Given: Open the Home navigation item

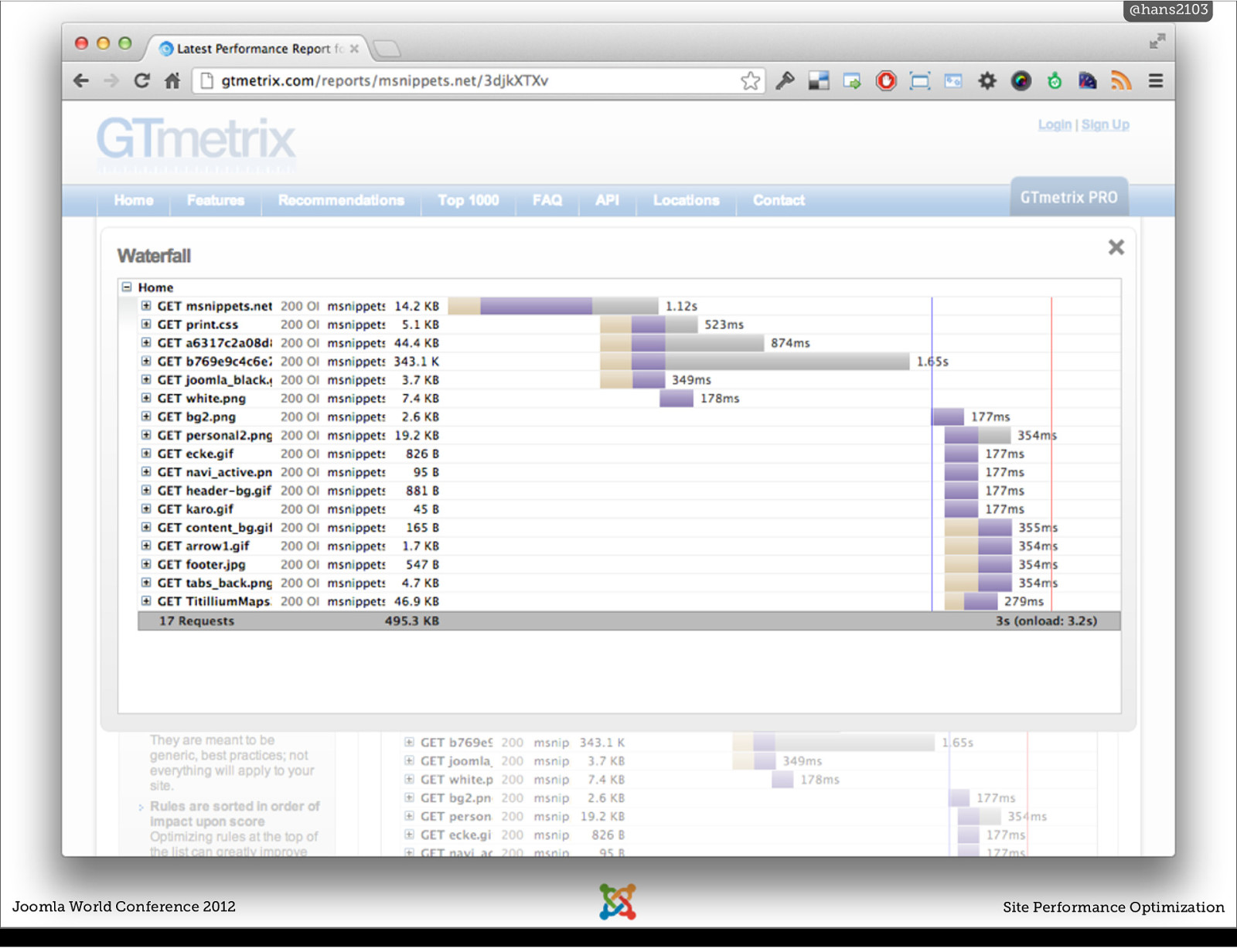Looking at the screenshot, I should click(x=134, y=200).
